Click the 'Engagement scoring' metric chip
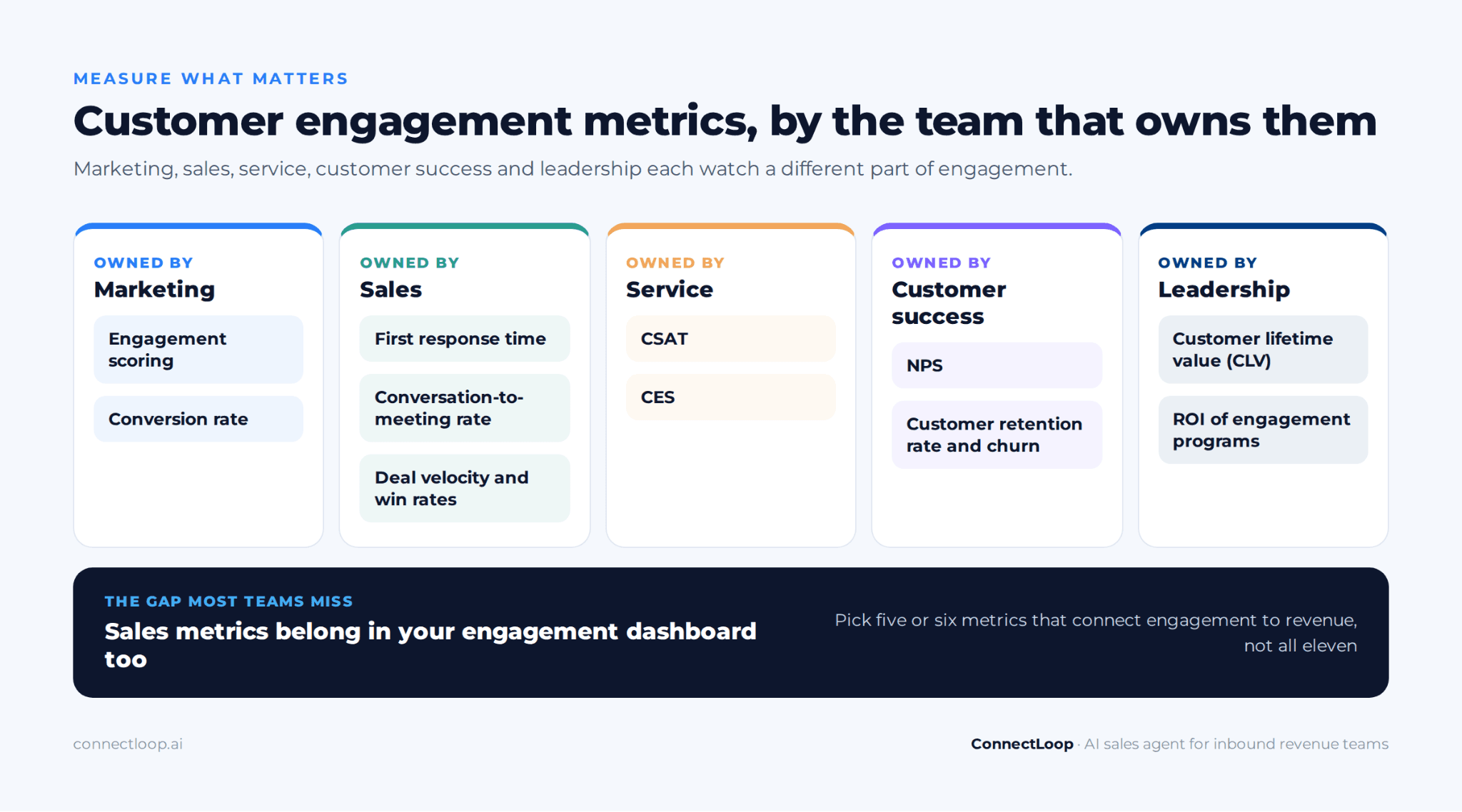This screenshot has height=812, width=1462. [198, 350]
